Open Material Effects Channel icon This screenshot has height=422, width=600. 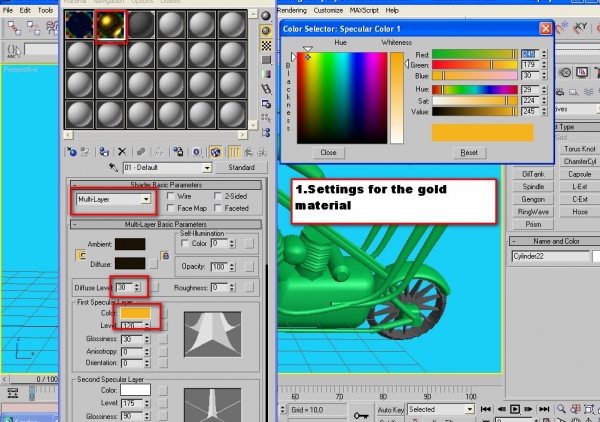tap(197, 152)
